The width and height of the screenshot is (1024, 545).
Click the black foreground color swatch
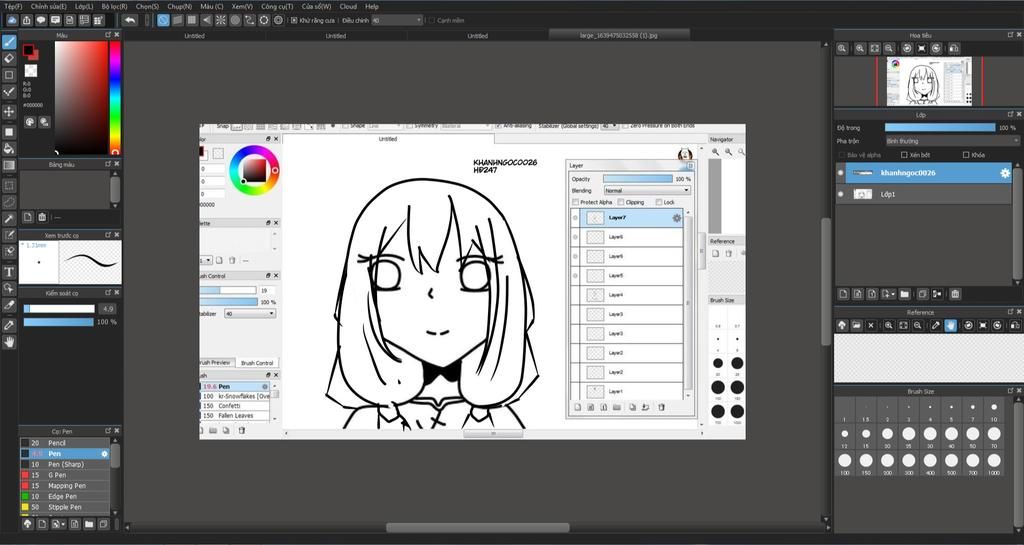[28, 50]
